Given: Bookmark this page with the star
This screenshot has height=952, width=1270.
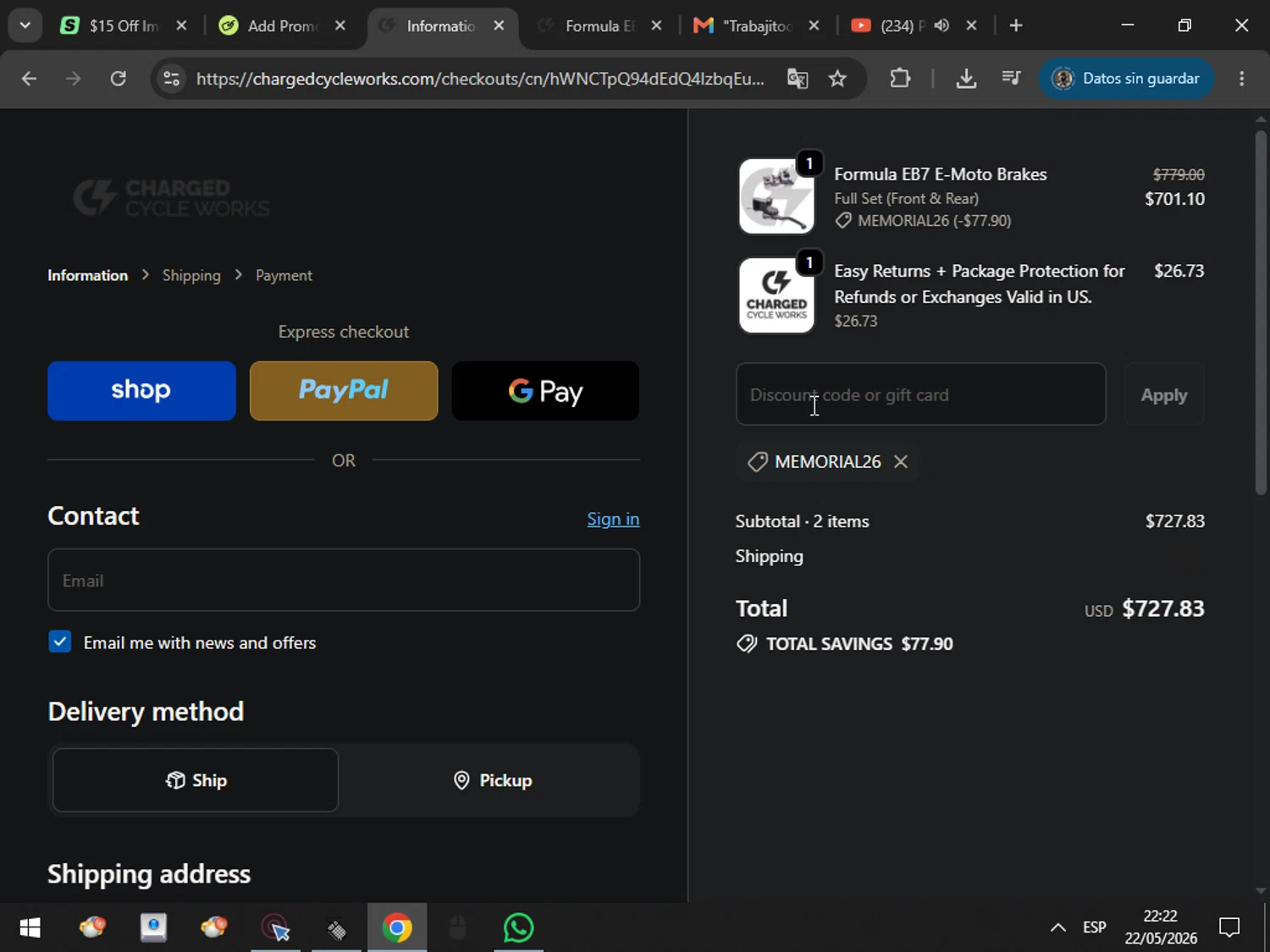Looking at the screenshot, I should pos(837,79).
